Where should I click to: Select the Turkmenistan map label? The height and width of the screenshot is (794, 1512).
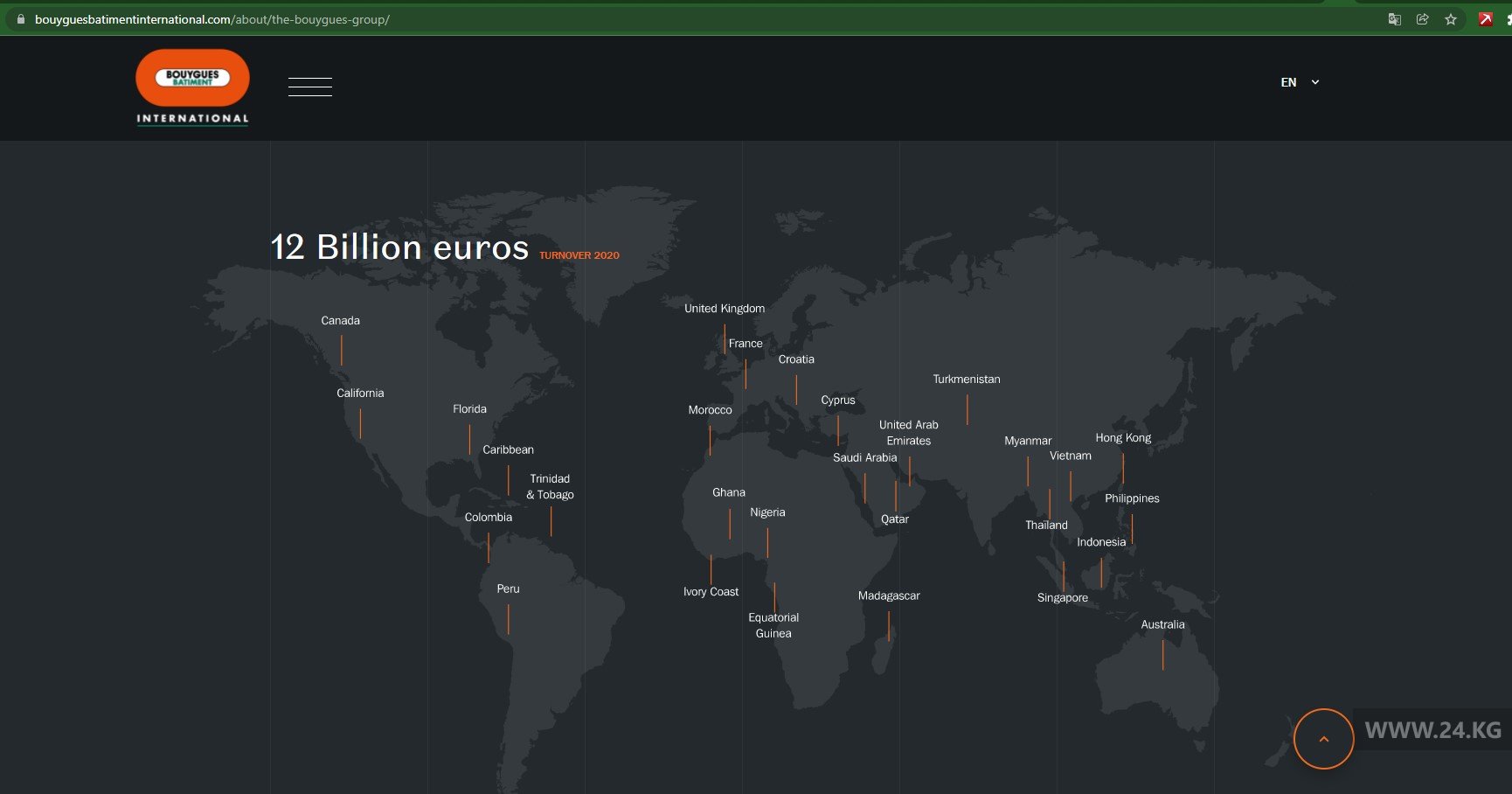point(967,380)
